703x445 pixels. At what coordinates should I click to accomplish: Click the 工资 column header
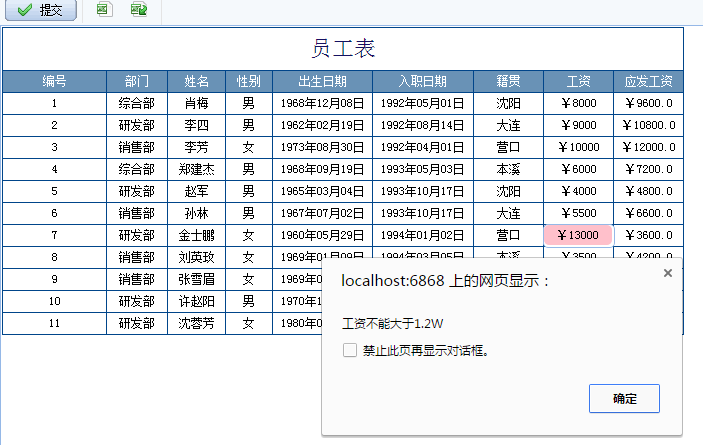(x=578, y=81)
